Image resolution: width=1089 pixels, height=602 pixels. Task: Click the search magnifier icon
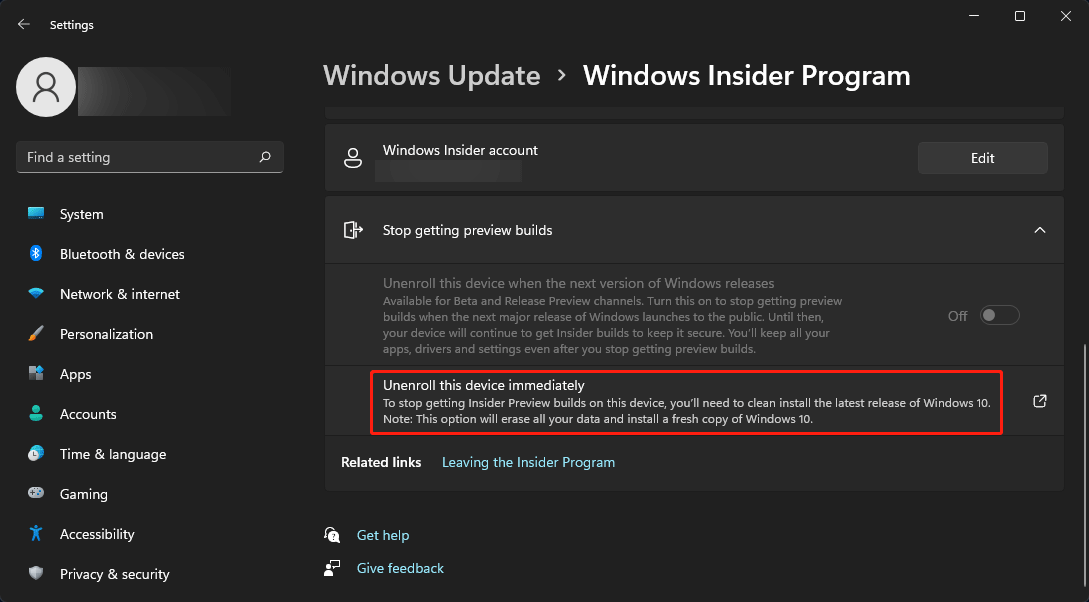click(x=265, y=157)
